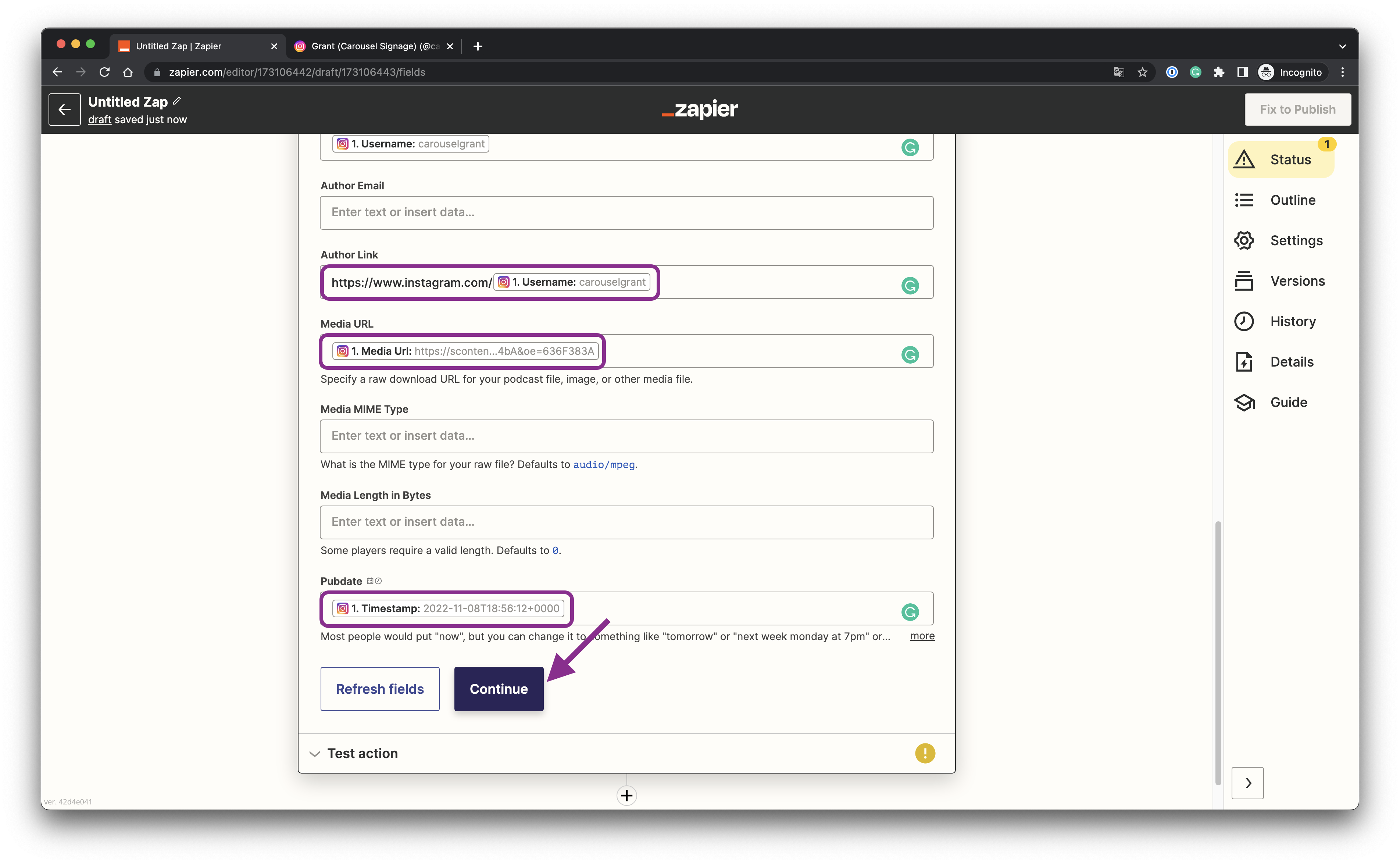Click into the Author Email field
The height and width of the screenshot is (864, 1400).
[x=626, y=213]
